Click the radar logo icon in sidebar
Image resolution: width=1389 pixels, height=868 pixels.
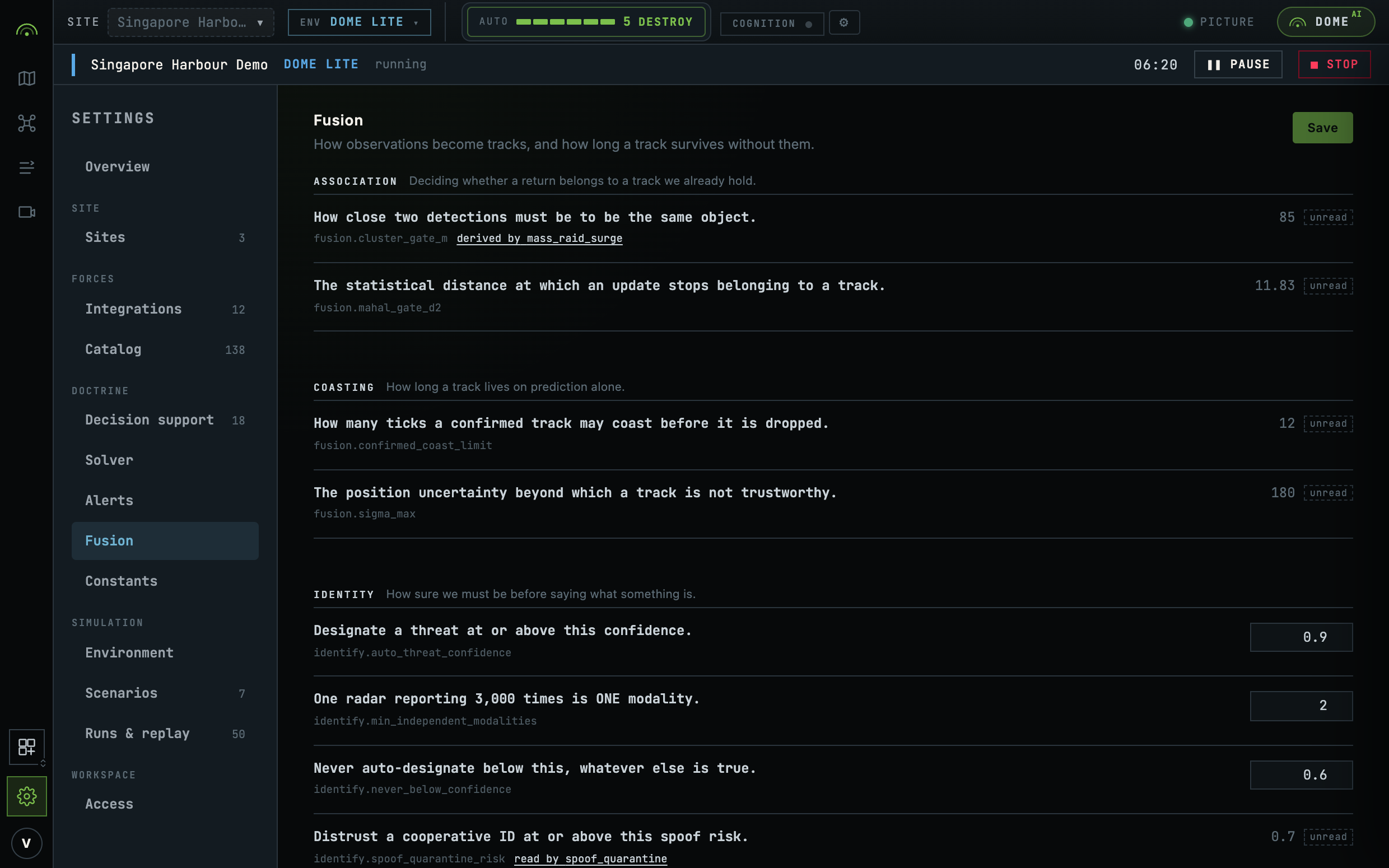pyautogui.click(x=26, y=30)
